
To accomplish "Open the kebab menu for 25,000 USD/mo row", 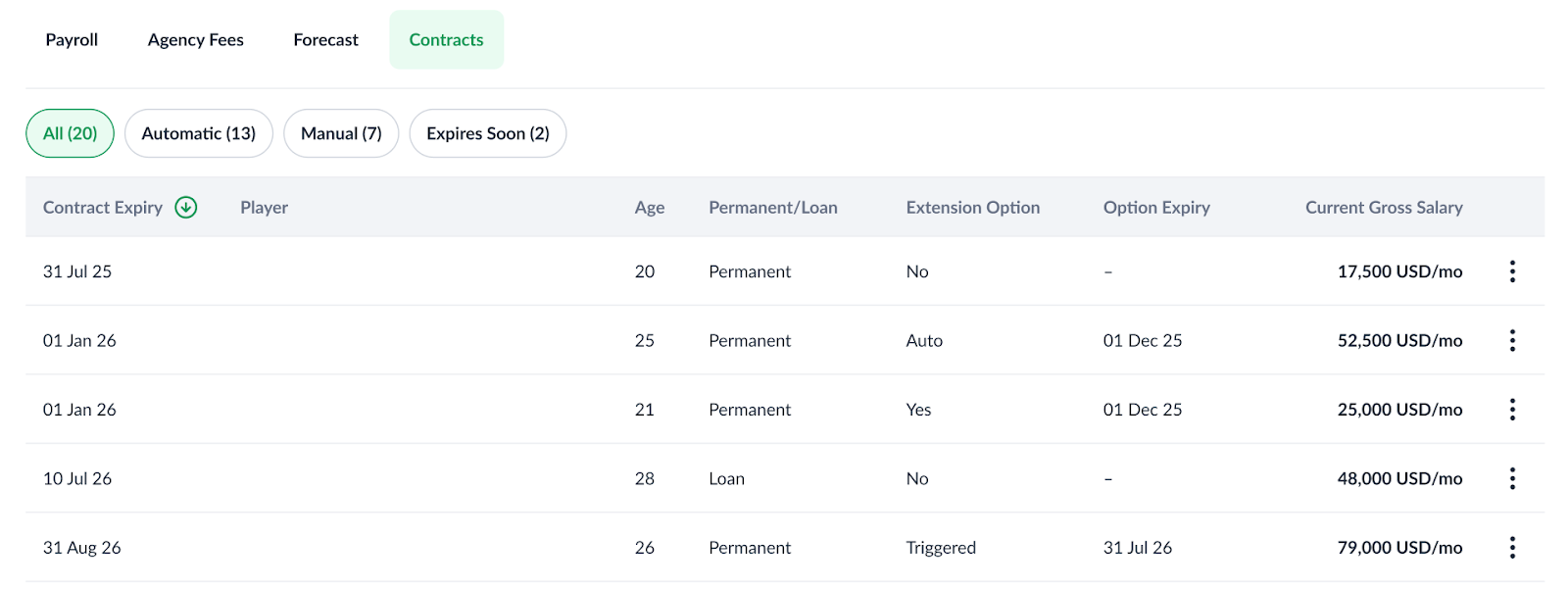I will point(1512,410).
